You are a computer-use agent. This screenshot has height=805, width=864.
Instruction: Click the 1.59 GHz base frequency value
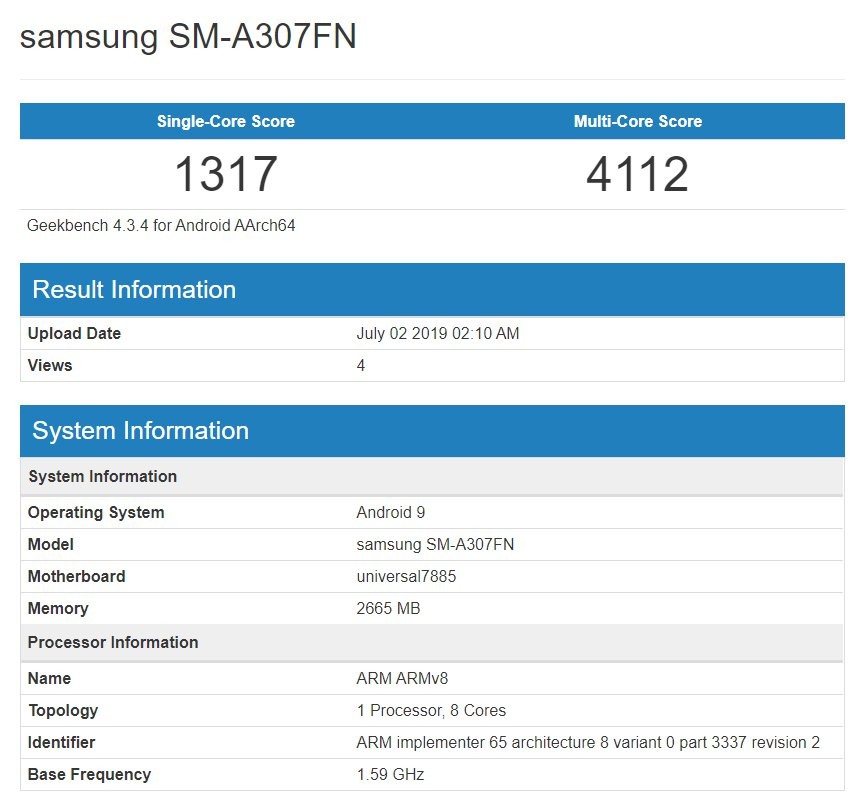(x=390, y=774)
